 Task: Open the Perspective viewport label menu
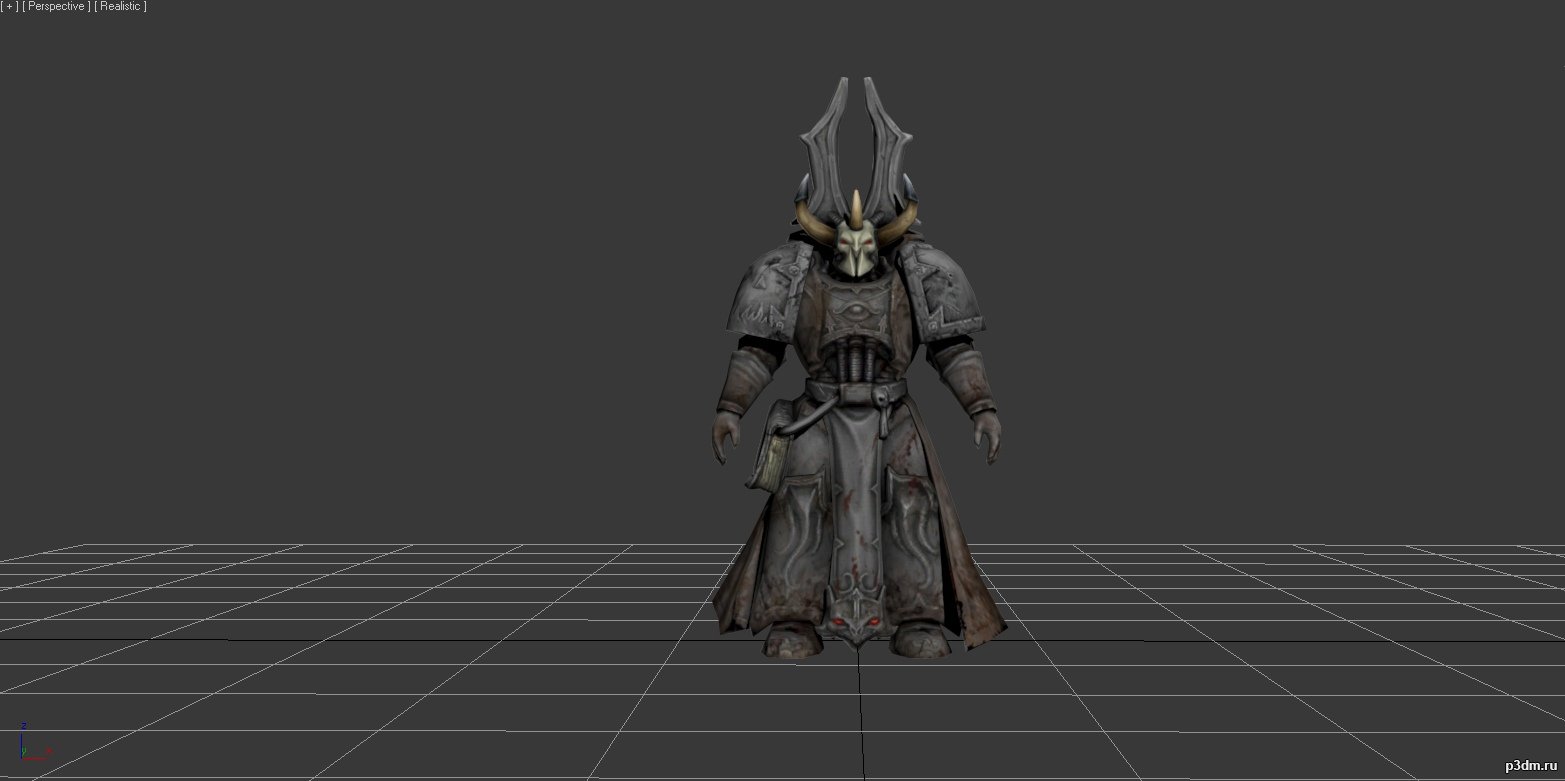(x=55, y=7)
